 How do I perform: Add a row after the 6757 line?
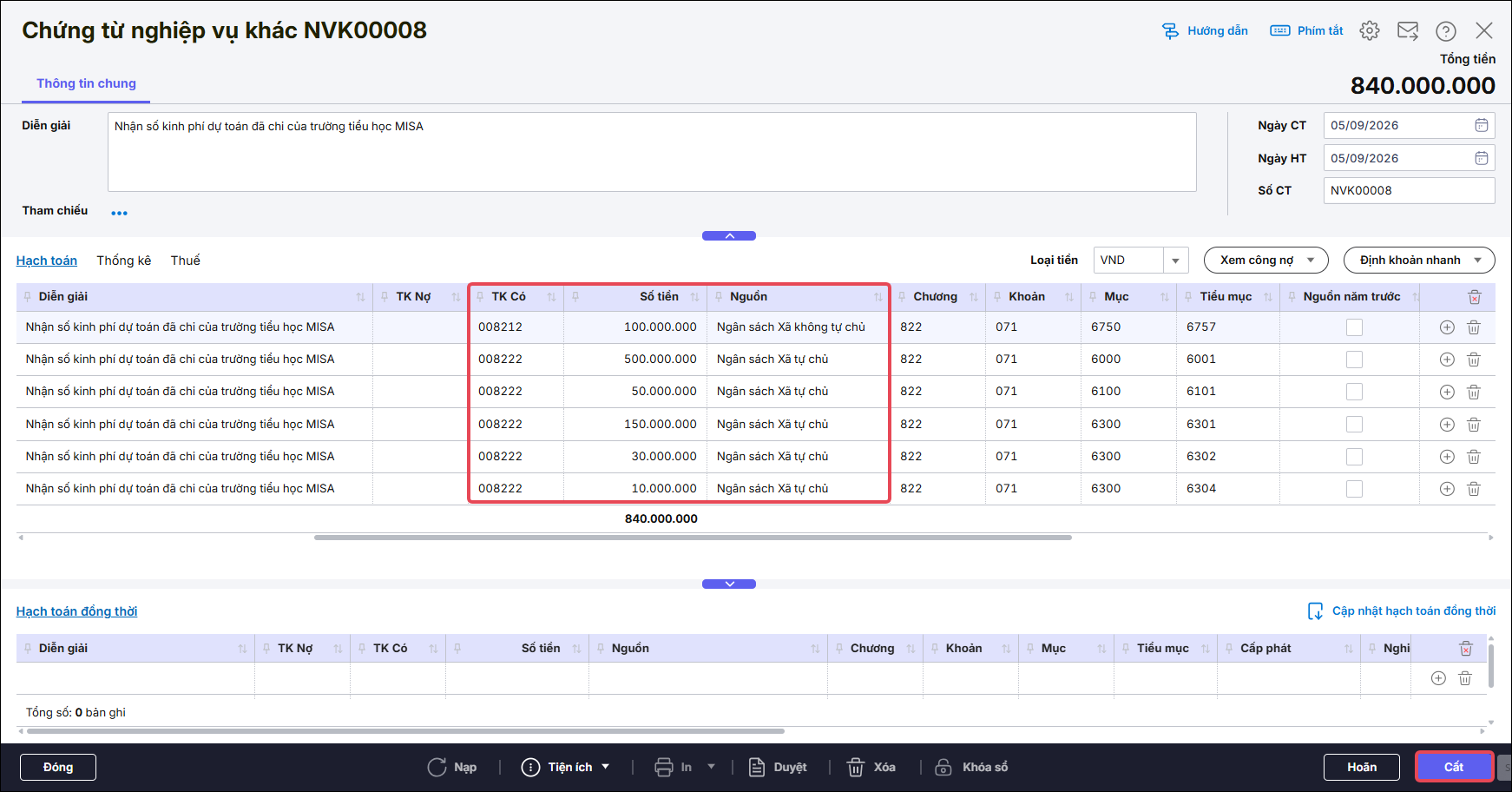tap(1447, 327)
